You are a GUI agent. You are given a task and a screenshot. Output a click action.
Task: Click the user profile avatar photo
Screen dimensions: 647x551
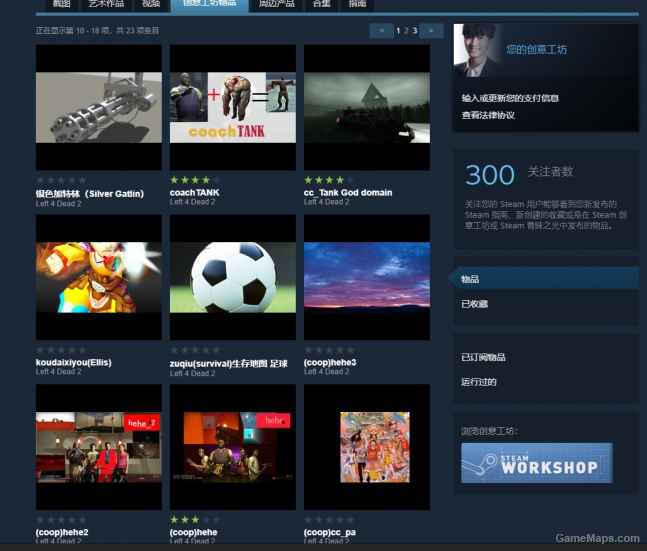(x=479, y=50)
